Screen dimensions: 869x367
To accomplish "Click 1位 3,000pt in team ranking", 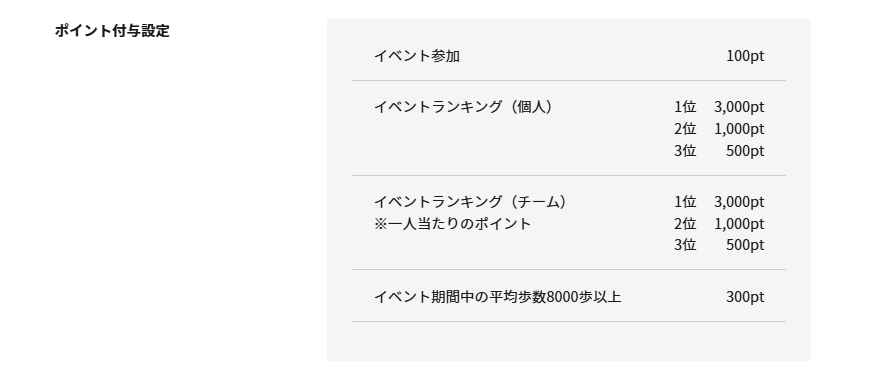I will pos(719,201).
